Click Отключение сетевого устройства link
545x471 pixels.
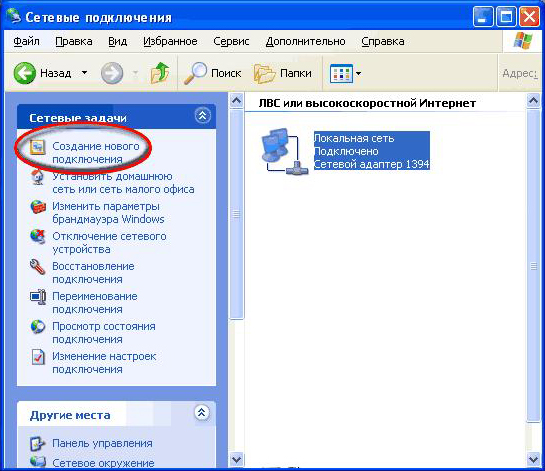pos(109,243)
